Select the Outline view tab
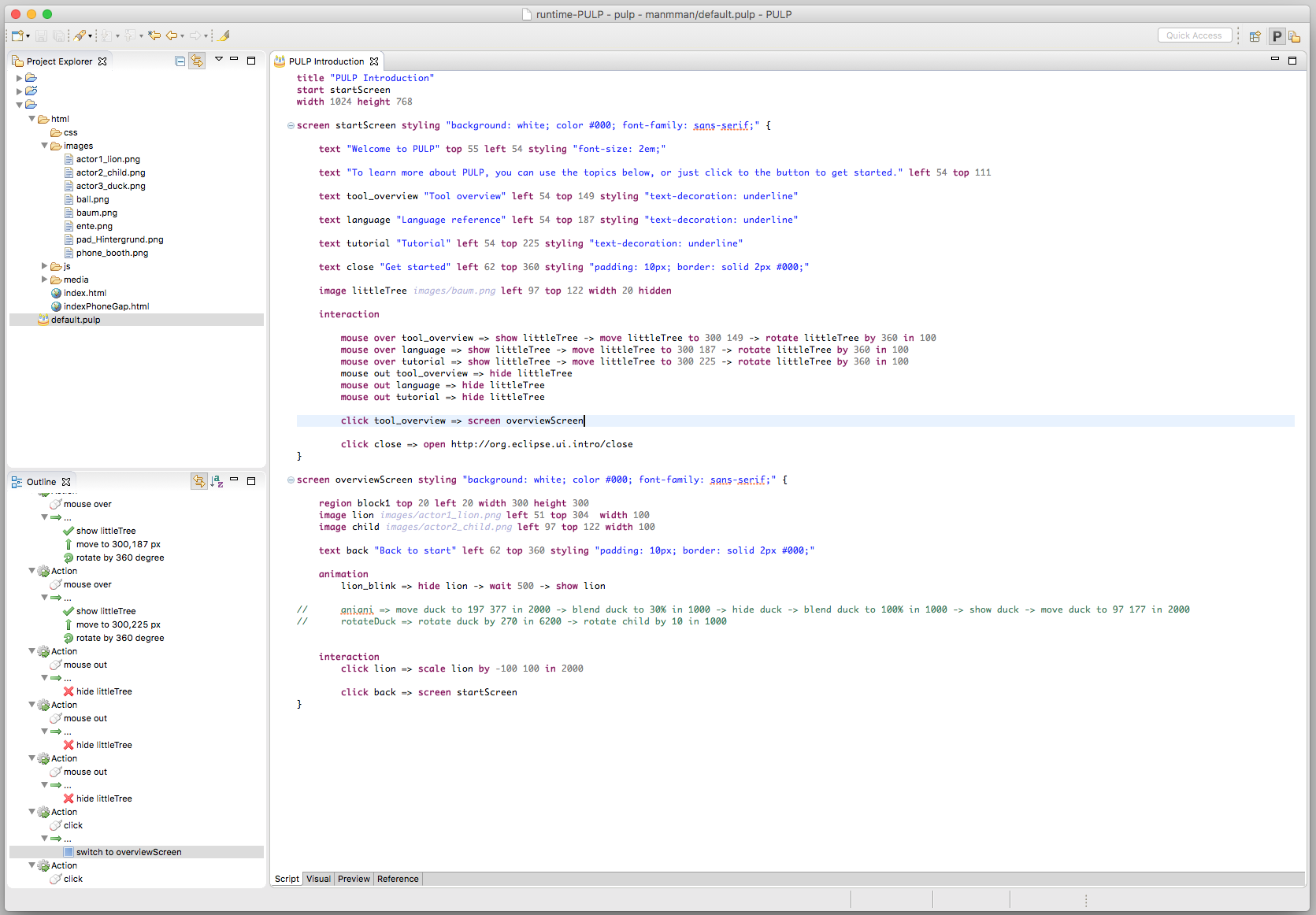This screenshot has height=915, width=1316. [x=41, y=482]
